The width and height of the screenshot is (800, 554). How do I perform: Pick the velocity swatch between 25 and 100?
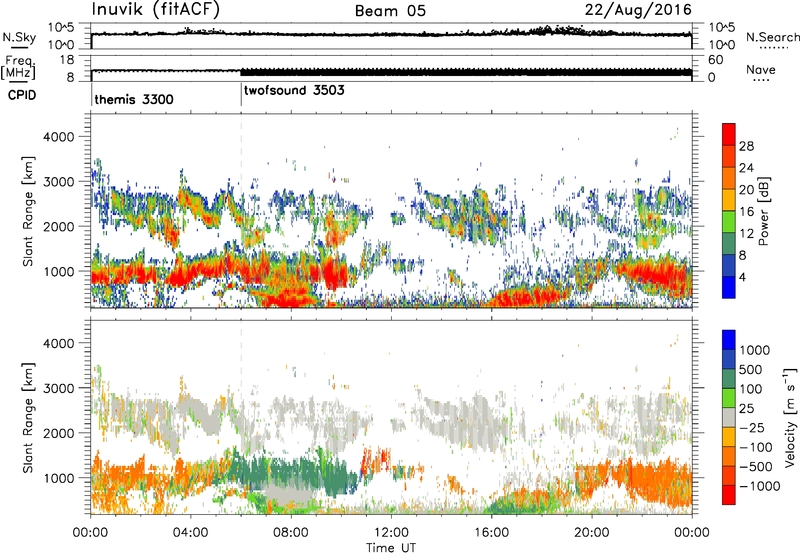point(729,398)
